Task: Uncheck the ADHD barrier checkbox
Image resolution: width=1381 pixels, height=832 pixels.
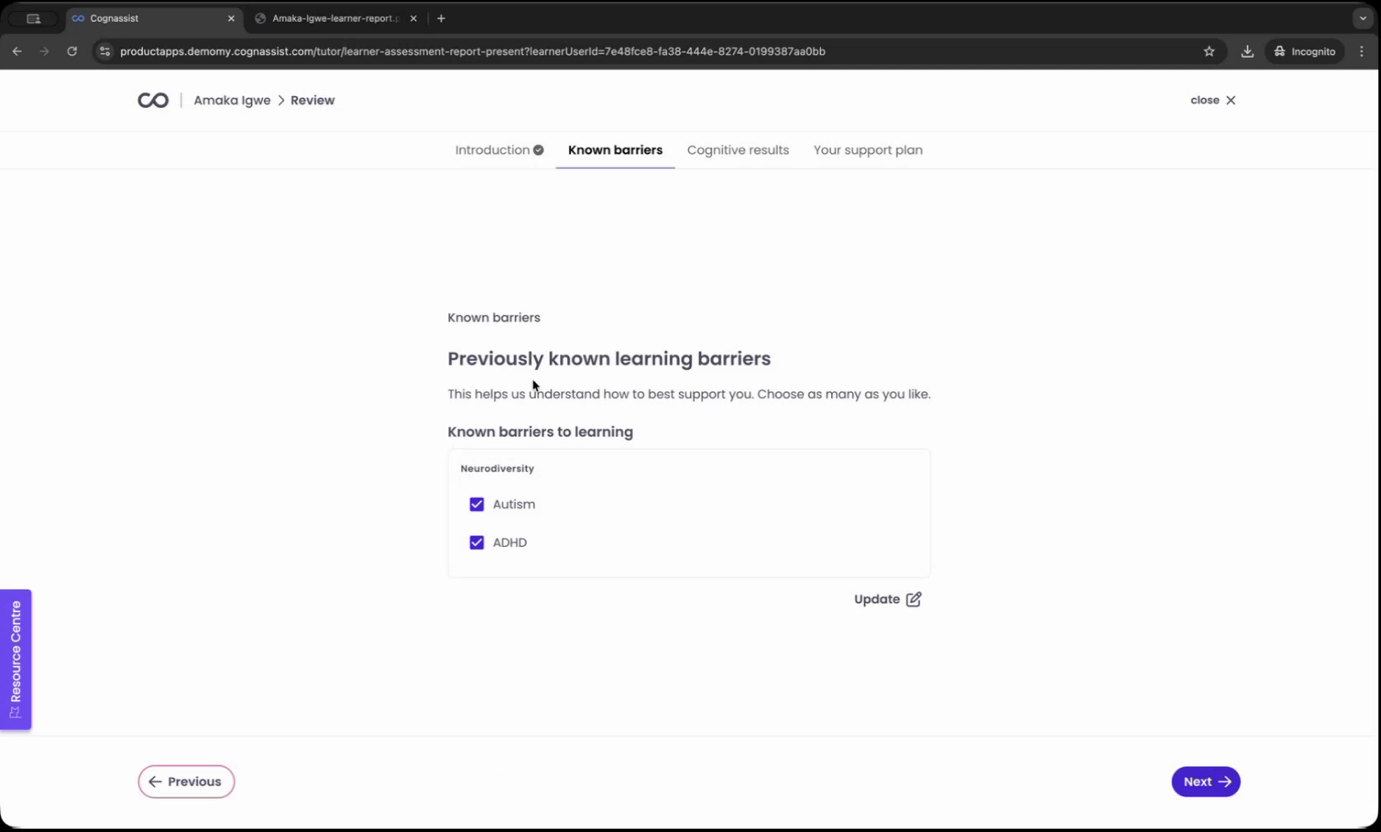Action: (477, 542)
